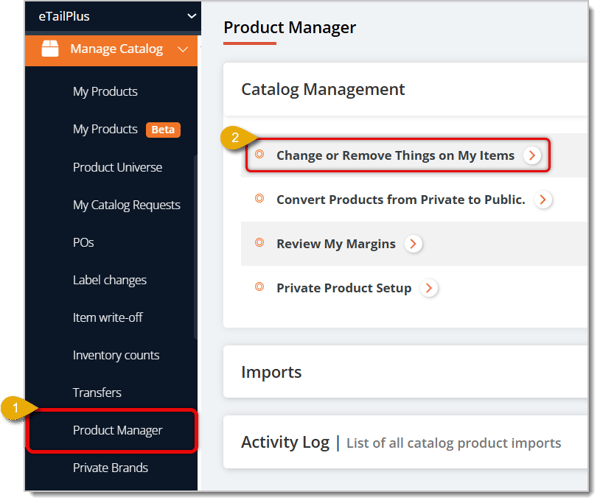Viewport: 600px width, 503px height.
Task: Open the first My Products menu item
Action: point(105,92)
